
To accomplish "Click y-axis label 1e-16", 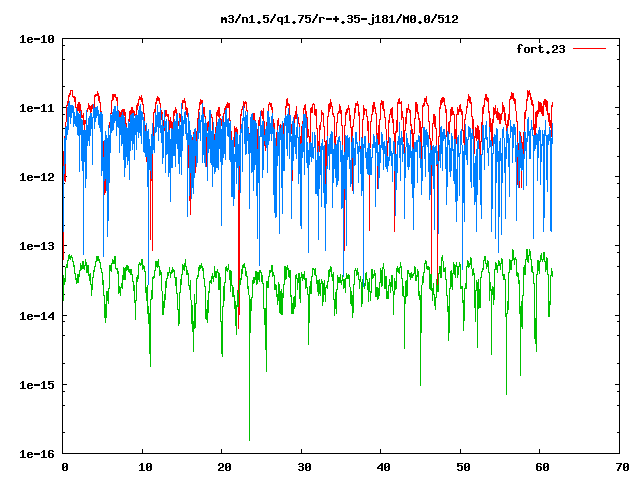I will point(37,454).
